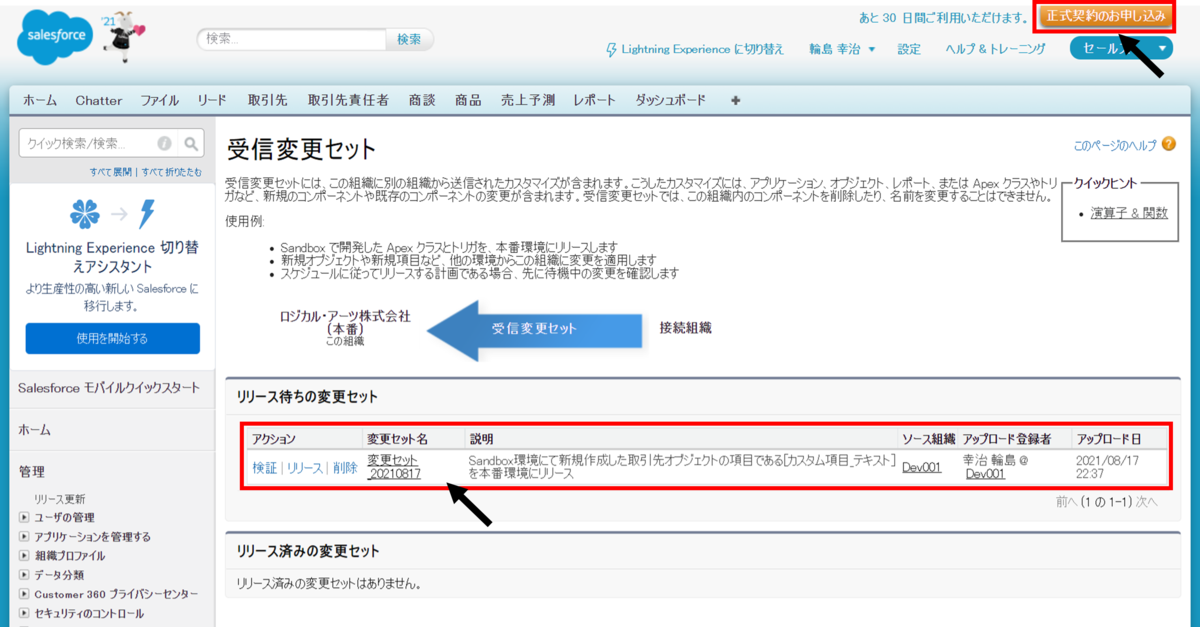Image resolution: width=1200 pixels, height=627 pixels.
Task: Expand the データ分類 tree node
Action: point(24,575)
